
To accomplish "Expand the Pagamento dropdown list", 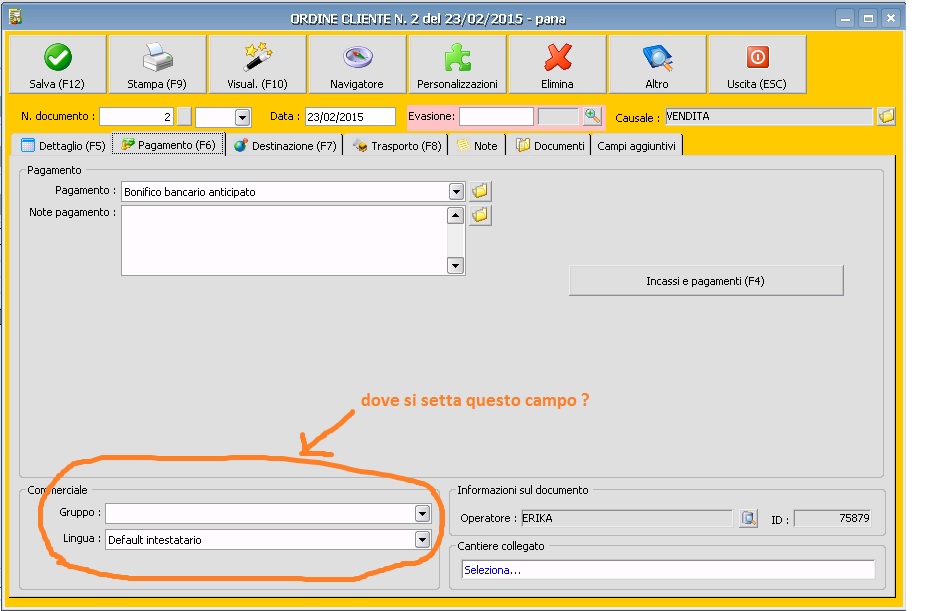I will (456, 191).
